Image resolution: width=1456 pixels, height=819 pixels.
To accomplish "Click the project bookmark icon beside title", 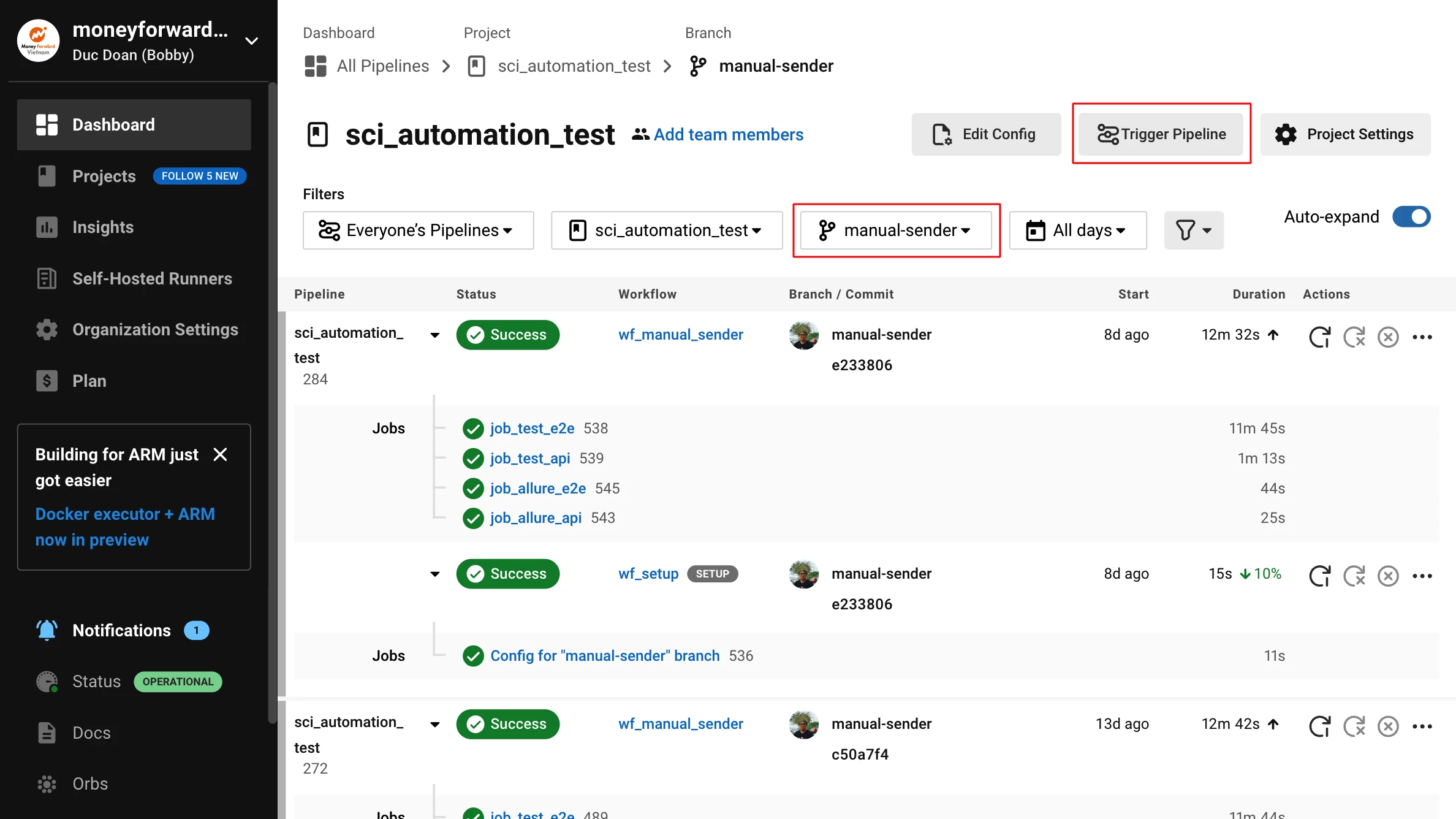I will (317, 134).
